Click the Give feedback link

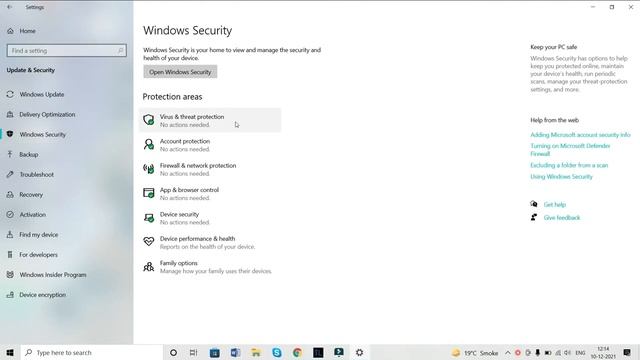pos(562,218)
